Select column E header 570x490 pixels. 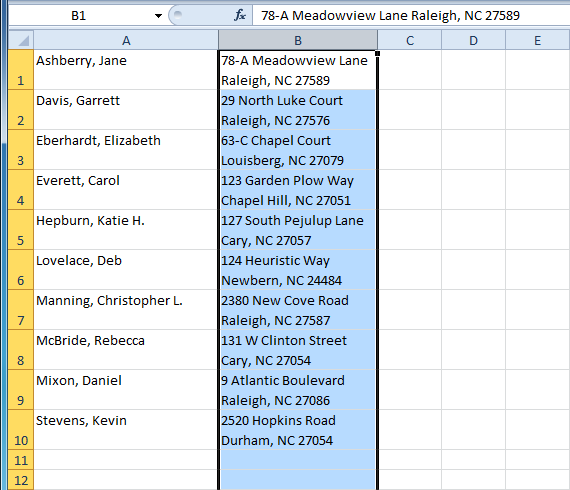538,40
